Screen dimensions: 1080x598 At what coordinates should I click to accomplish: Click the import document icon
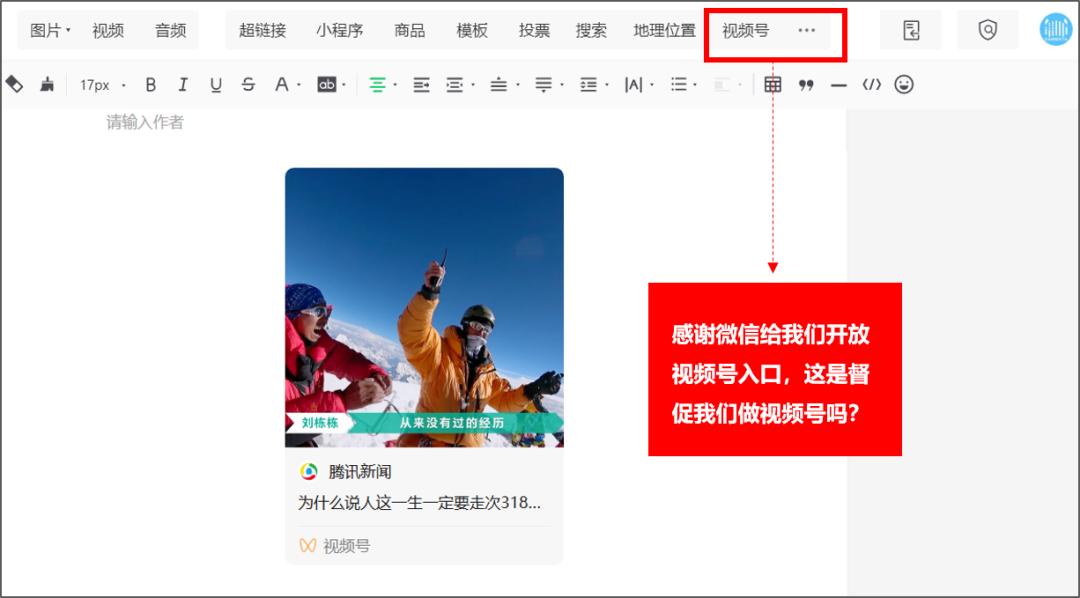(911, 30)
